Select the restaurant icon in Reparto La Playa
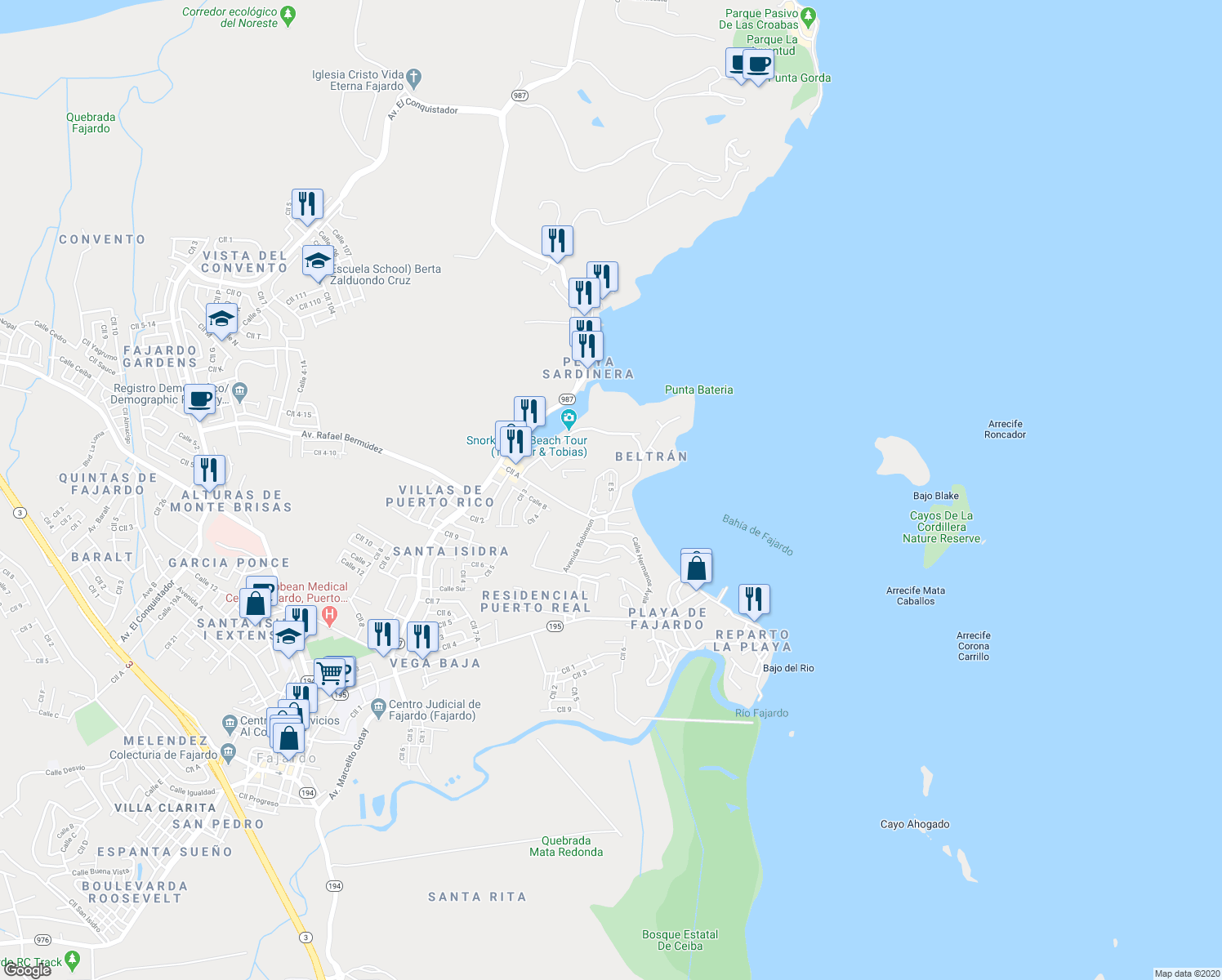This screenshot has height=980, width=1222. tap(754, 599)
